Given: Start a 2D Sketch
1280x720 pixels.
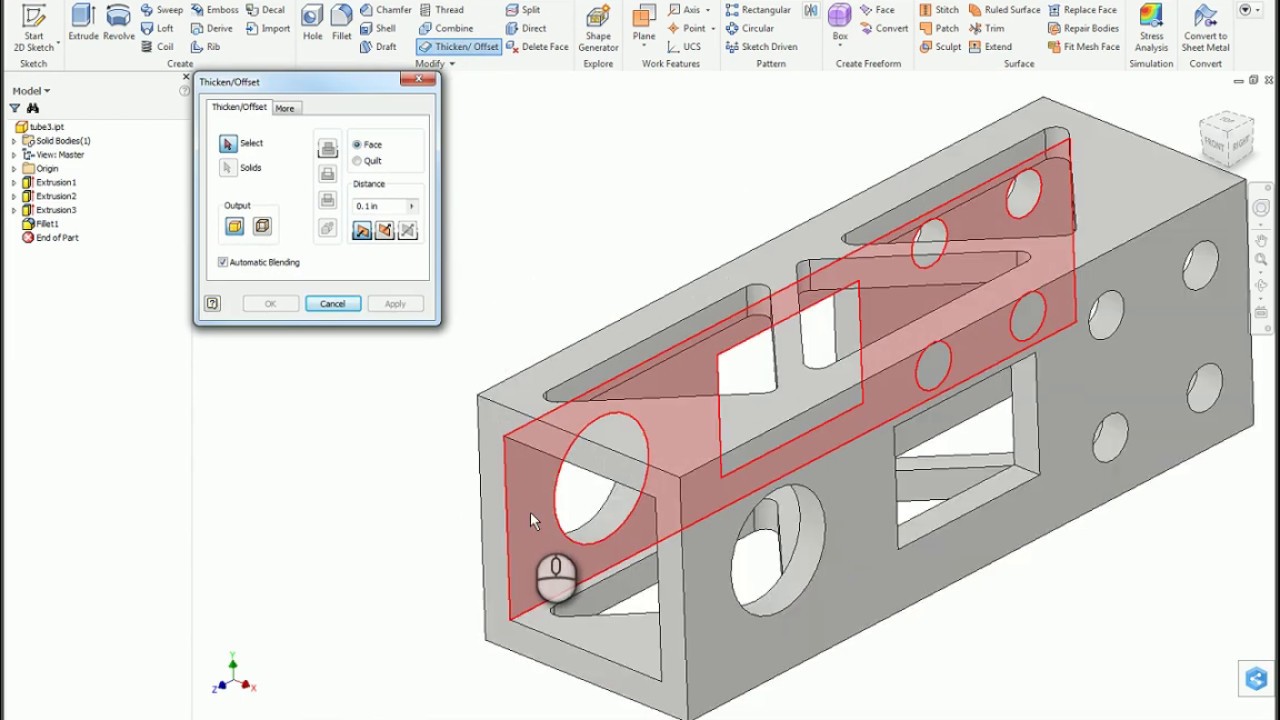Looking at the screenshot, I should [x=33, y=29].
